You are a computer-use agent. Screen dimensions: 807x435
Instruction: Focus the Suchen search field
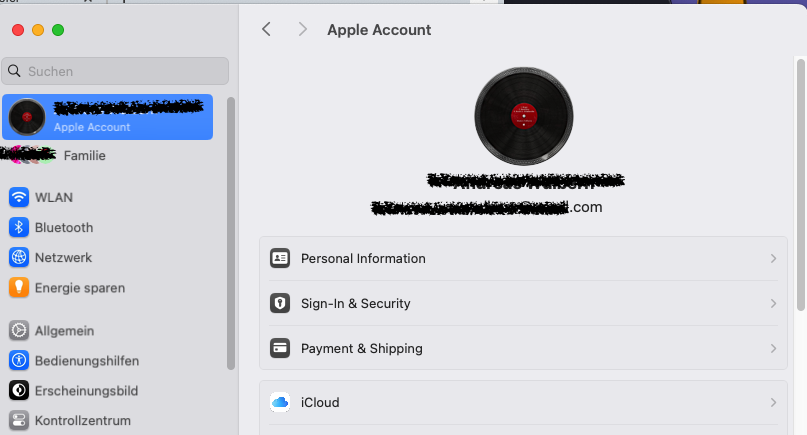click(115, 71)
